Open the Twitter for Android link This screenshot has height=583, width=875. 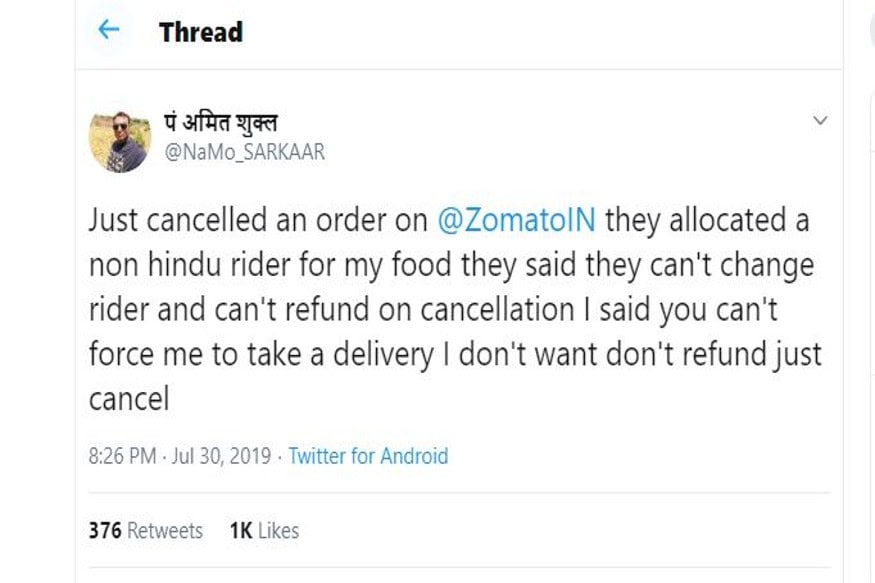point(368,456)
